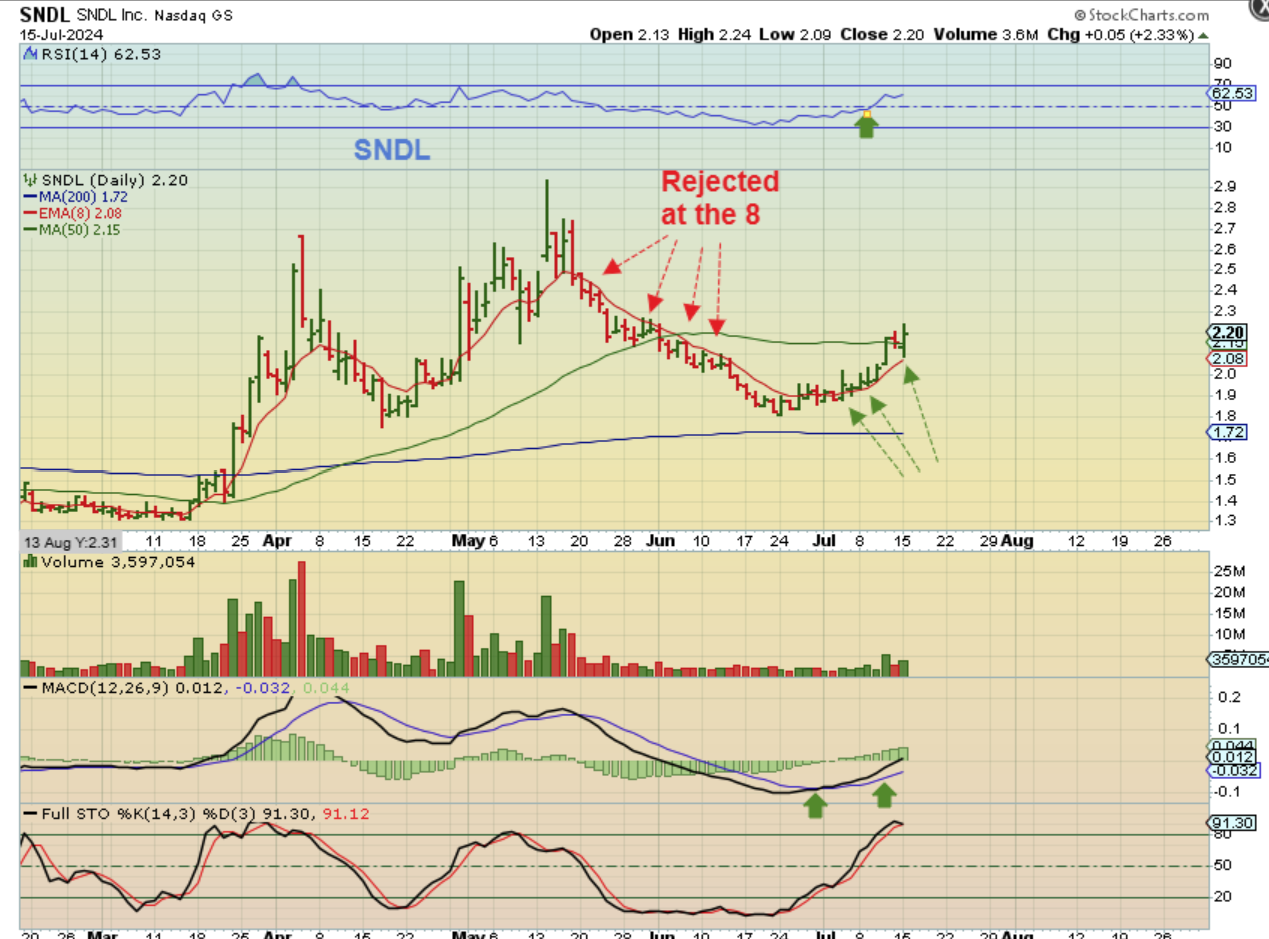Click the red boxed 2.08 EMA value on right axis
The height and width of the screenshot is (939, 1269).
1226,359
